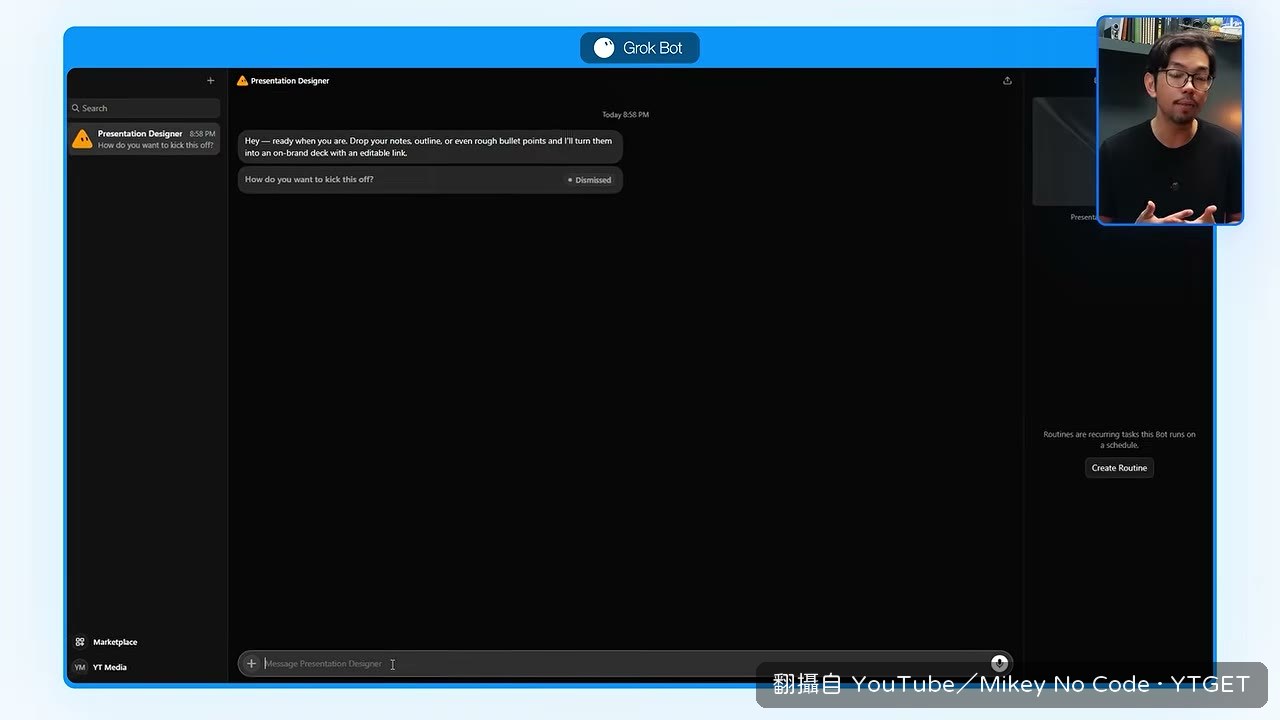This screenshot has height=720, width=1280.
Task: Open the attachment plus icon in the message bar
Action: (x=251, y=664)
